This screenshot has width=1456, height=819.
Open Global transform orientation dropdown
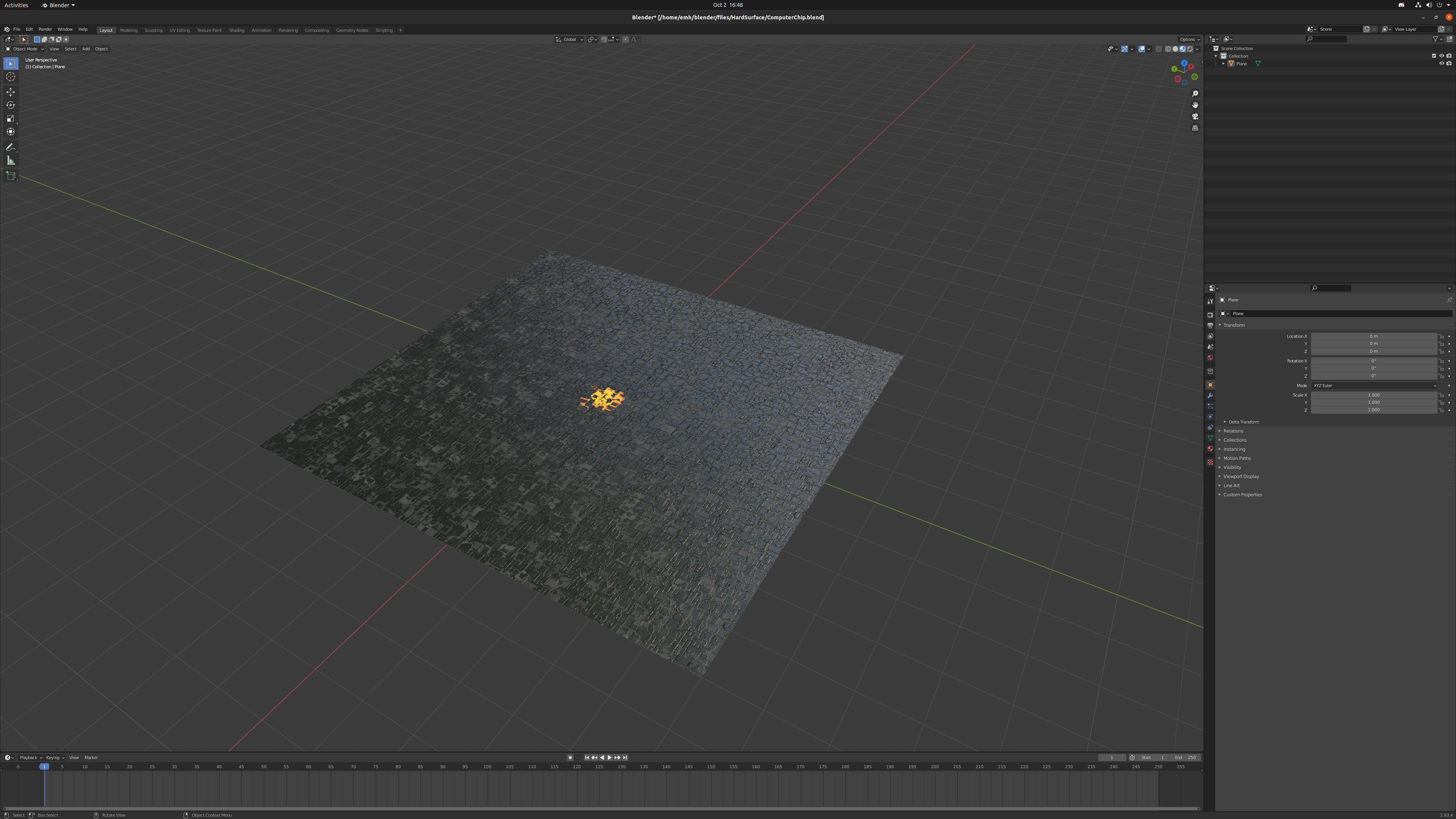[569, 39]
